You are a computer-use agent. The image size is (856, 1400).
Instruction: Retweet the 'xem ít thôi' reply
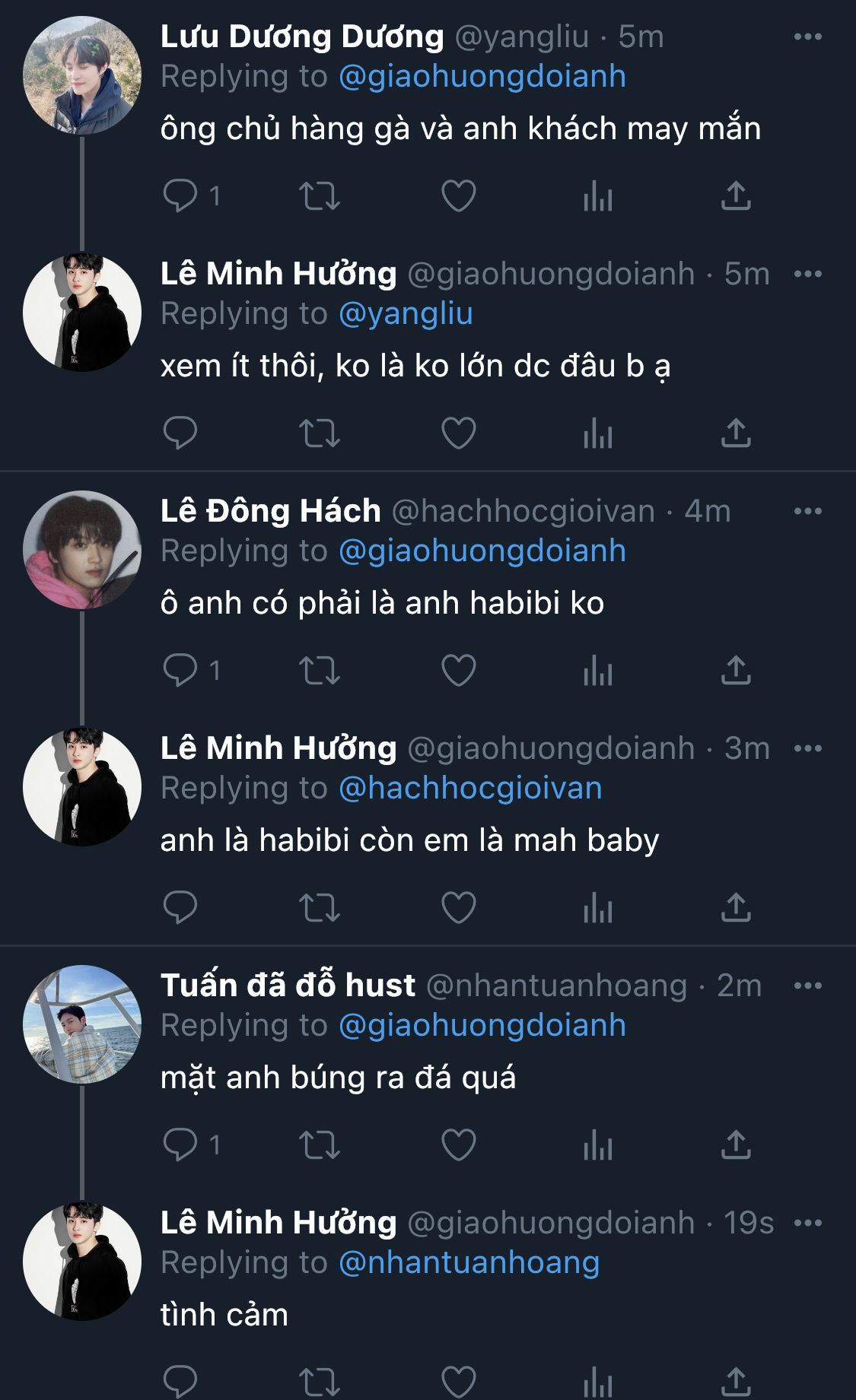(320, 433)
